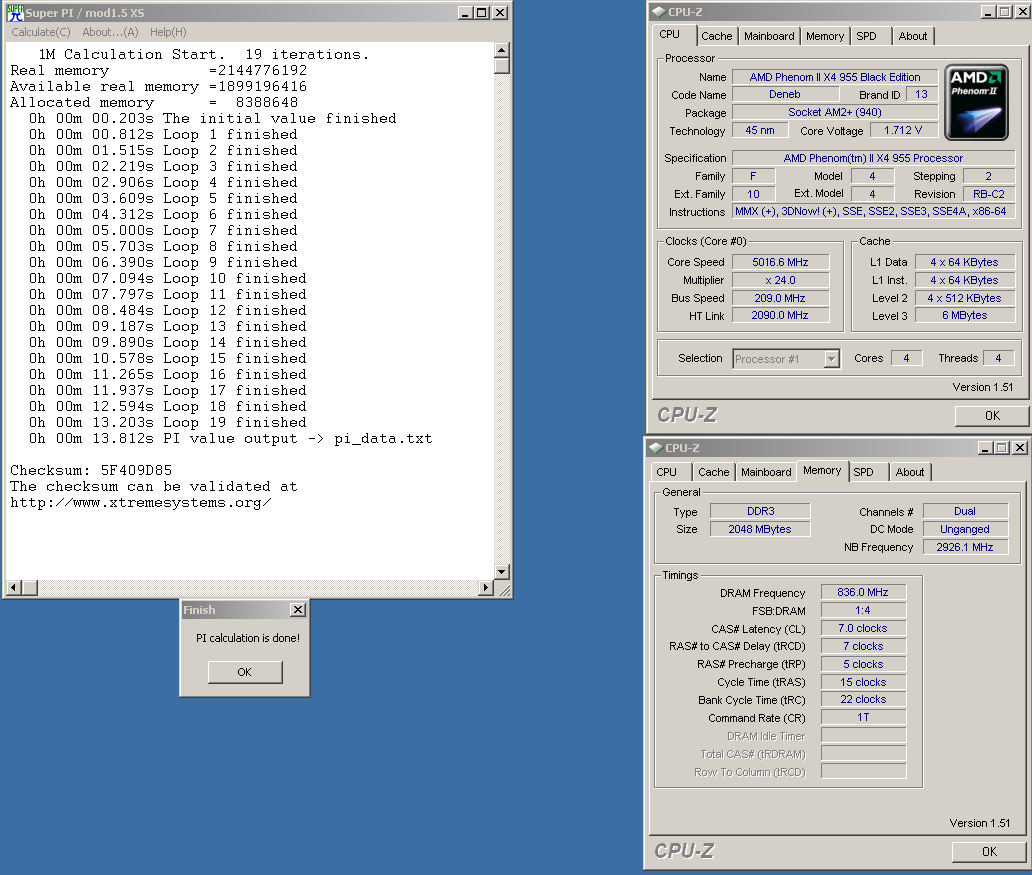Click the CAS# Latency value 7.0 clocks
Screen dimensions: 1032x875
click(x=864, y=628)
